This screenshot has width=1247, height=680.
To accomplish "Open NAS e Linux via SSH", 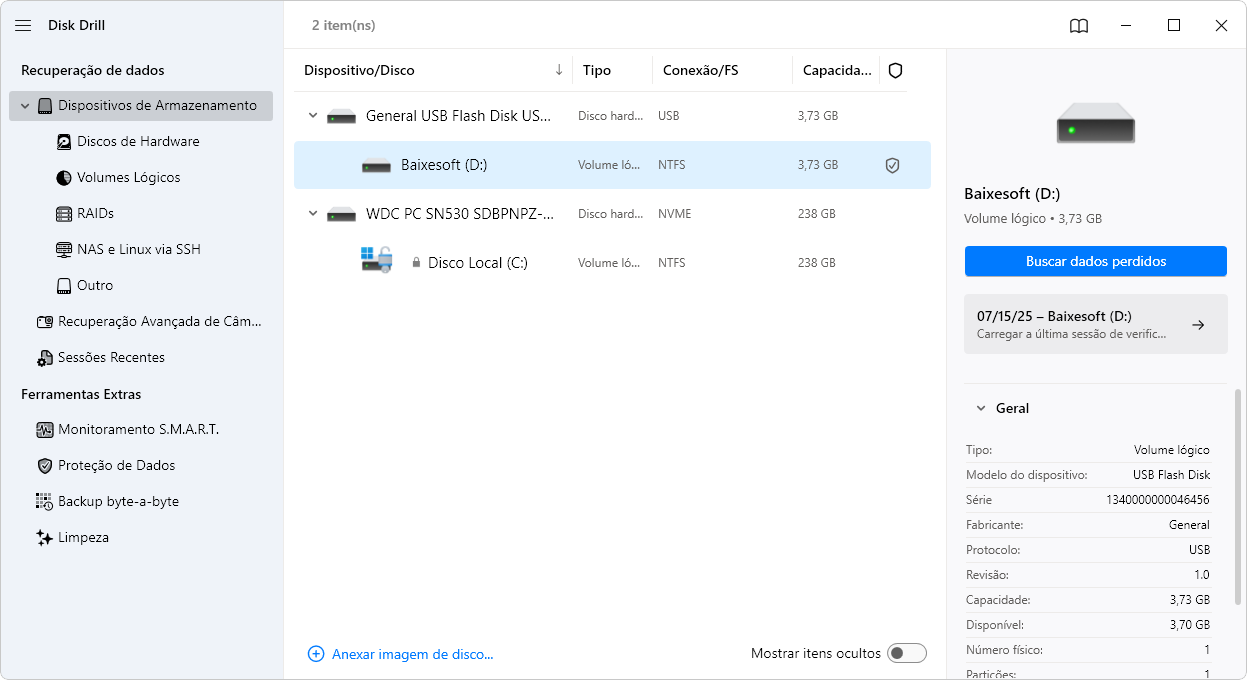I will tap(138, 249).
